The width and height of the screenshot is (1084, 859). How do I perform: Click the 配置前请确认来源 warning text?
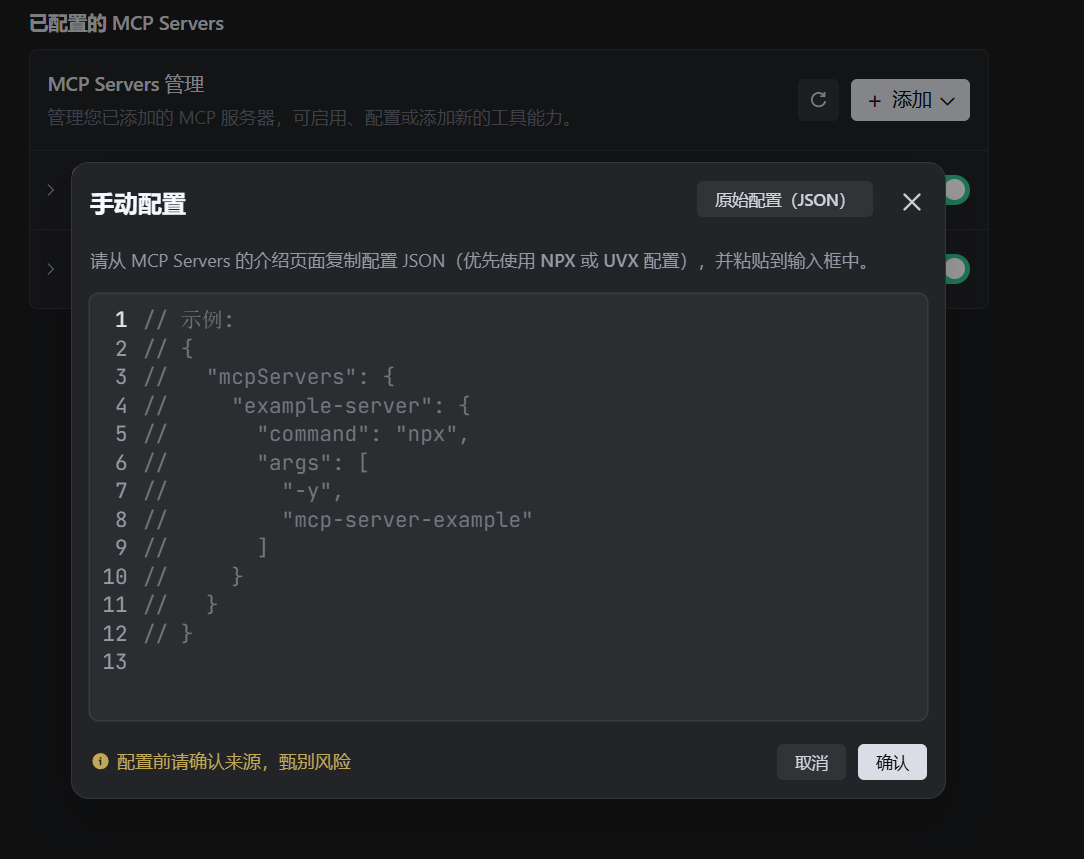pyautogui.click(x=234, y=762)
